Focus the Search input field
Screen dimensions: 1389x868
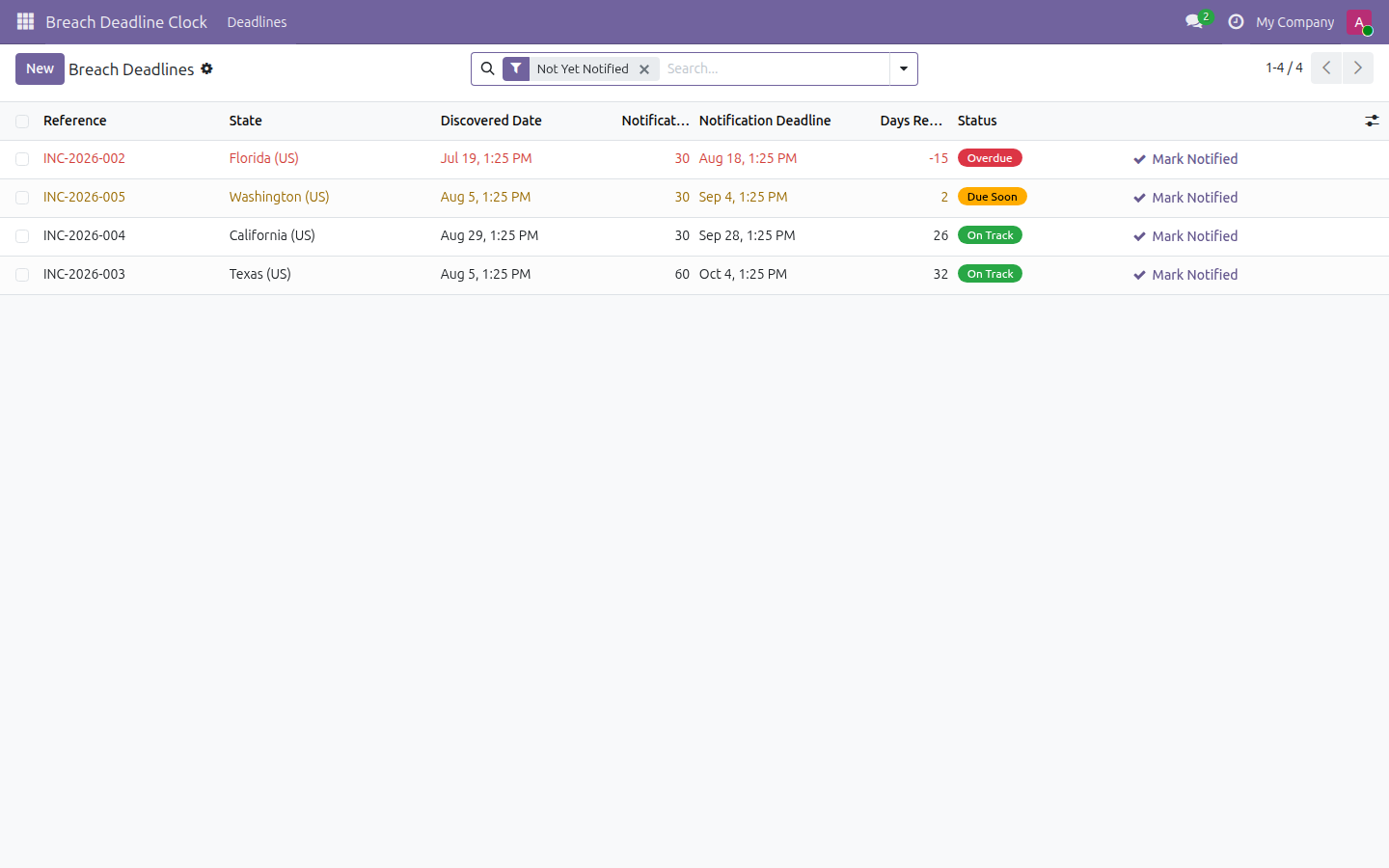(775, 68)
